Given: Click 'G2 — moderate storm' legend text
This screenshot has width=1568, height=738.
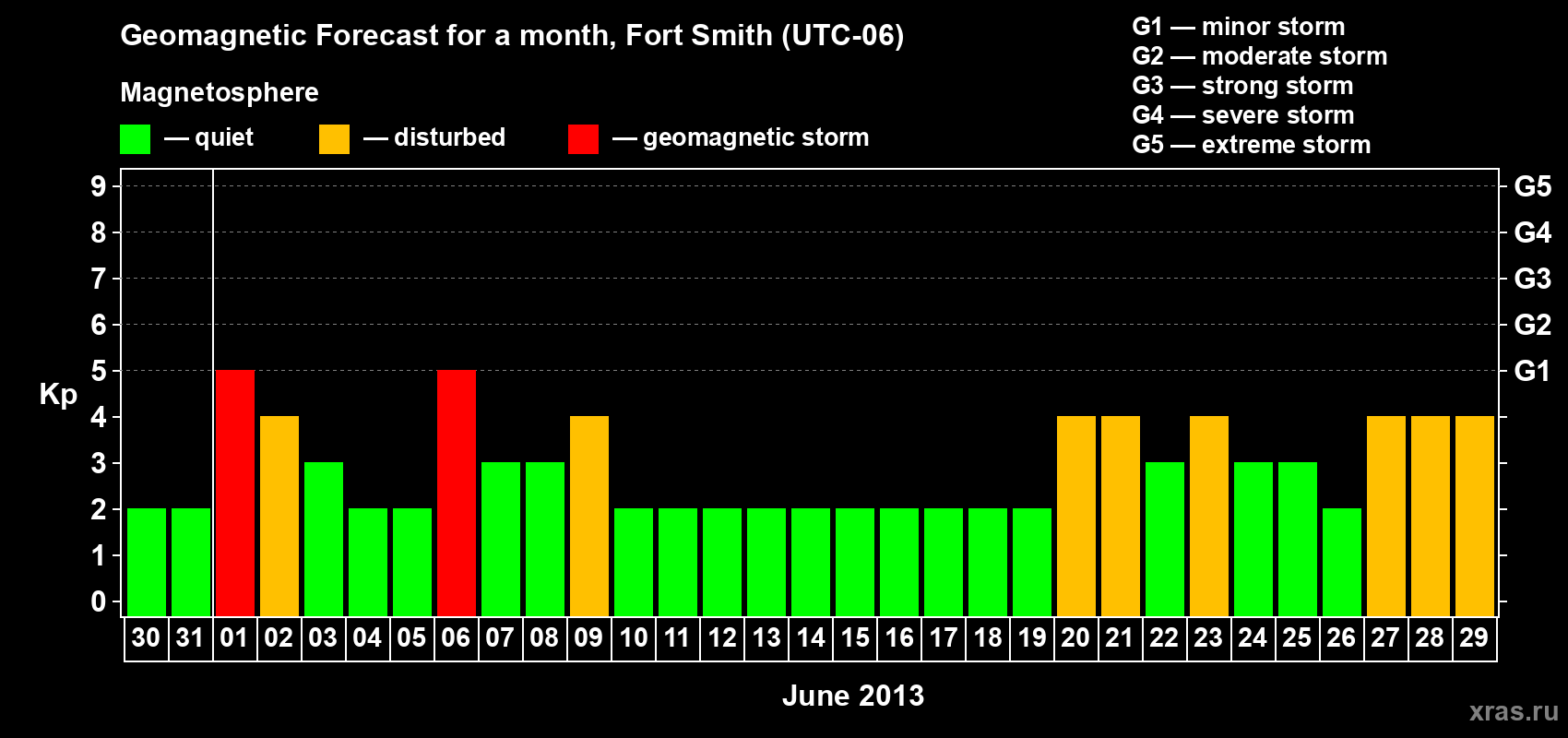Looking at the screenshot, I should [x=1260, y=56].
